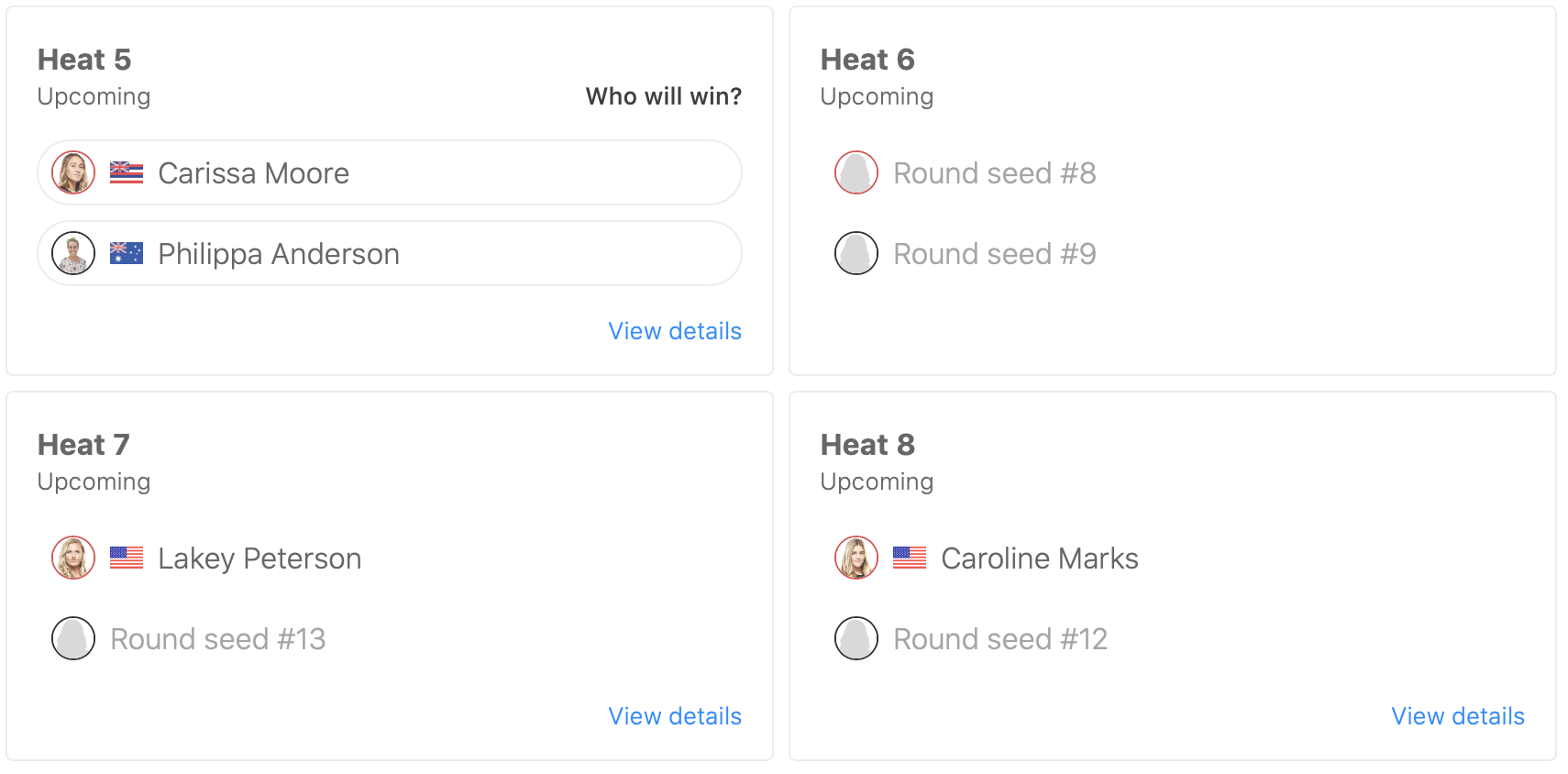Click the Australian flag beside Philippa Anderson
This screenshot has width=1568, height=774.
coord(127,253)
